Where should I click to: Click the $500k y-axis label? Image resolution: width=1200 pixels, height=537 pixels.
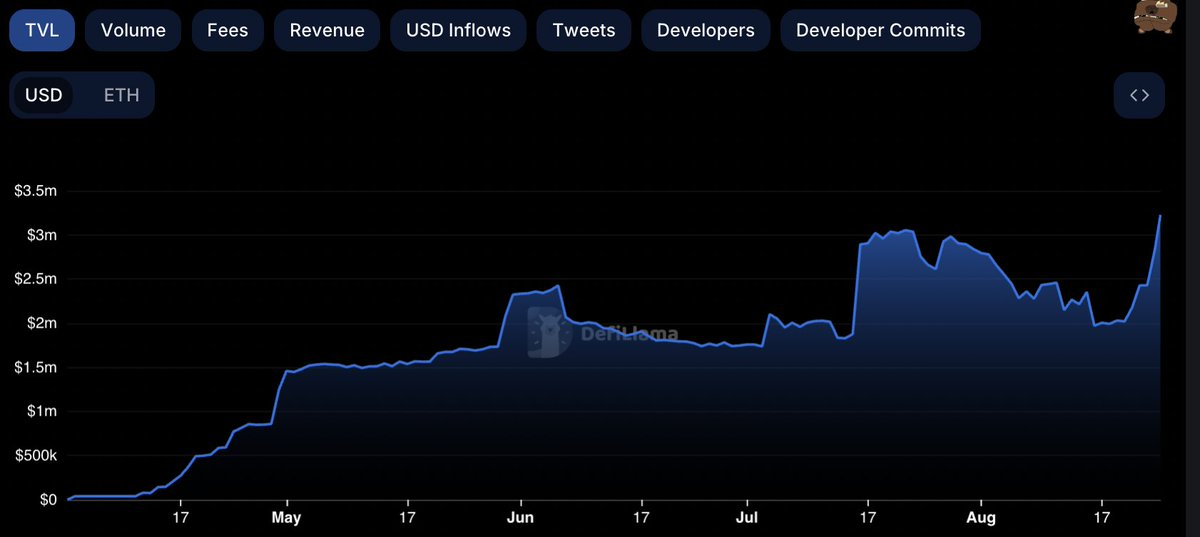pyautogui.click(x=36, y=455)
